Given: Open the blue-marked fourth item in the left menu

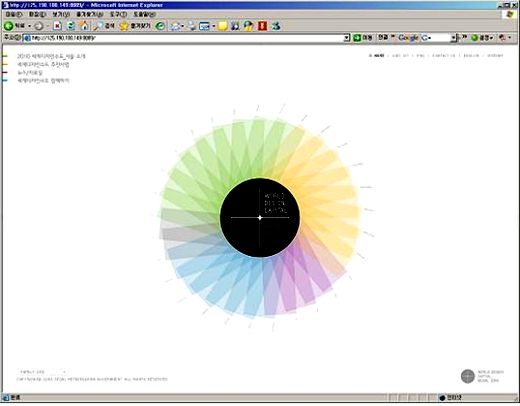Looking at the screenshot, I should 43,81.
